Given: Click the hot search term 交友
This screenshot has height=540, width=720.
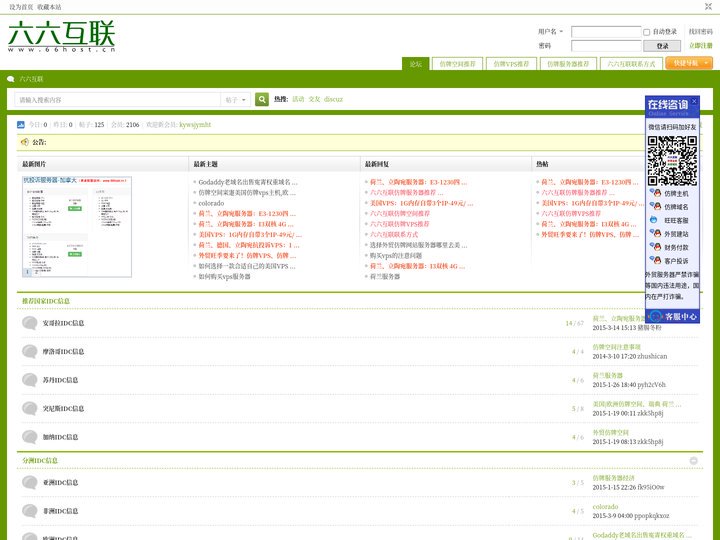Looking at the screenshot, I should [x=314, y=99].
